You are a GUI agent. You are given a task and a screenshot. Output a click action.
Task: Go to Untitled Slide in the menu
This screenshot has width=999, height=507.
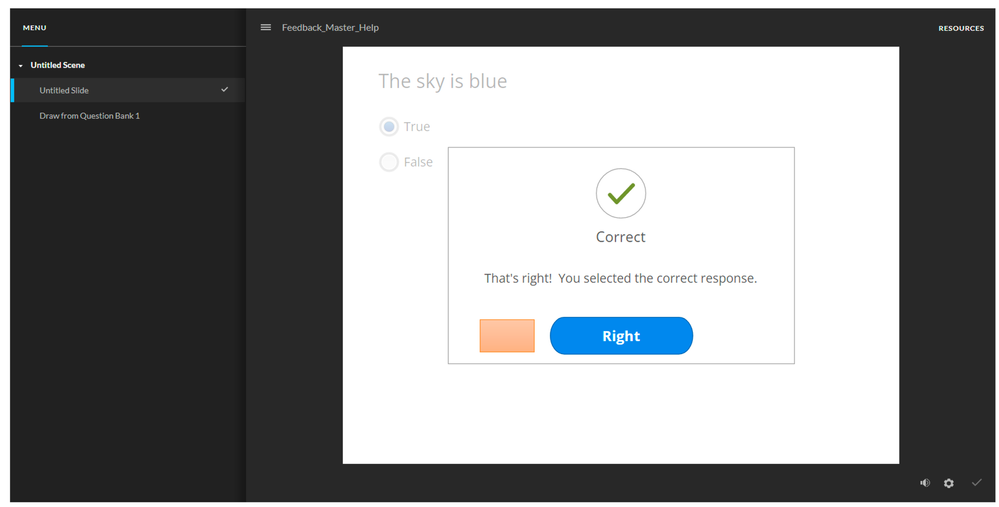tap(64, 91)
